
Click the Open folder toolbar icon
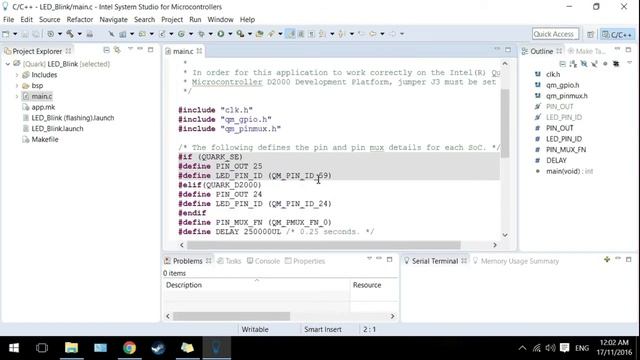click(260, 34)
